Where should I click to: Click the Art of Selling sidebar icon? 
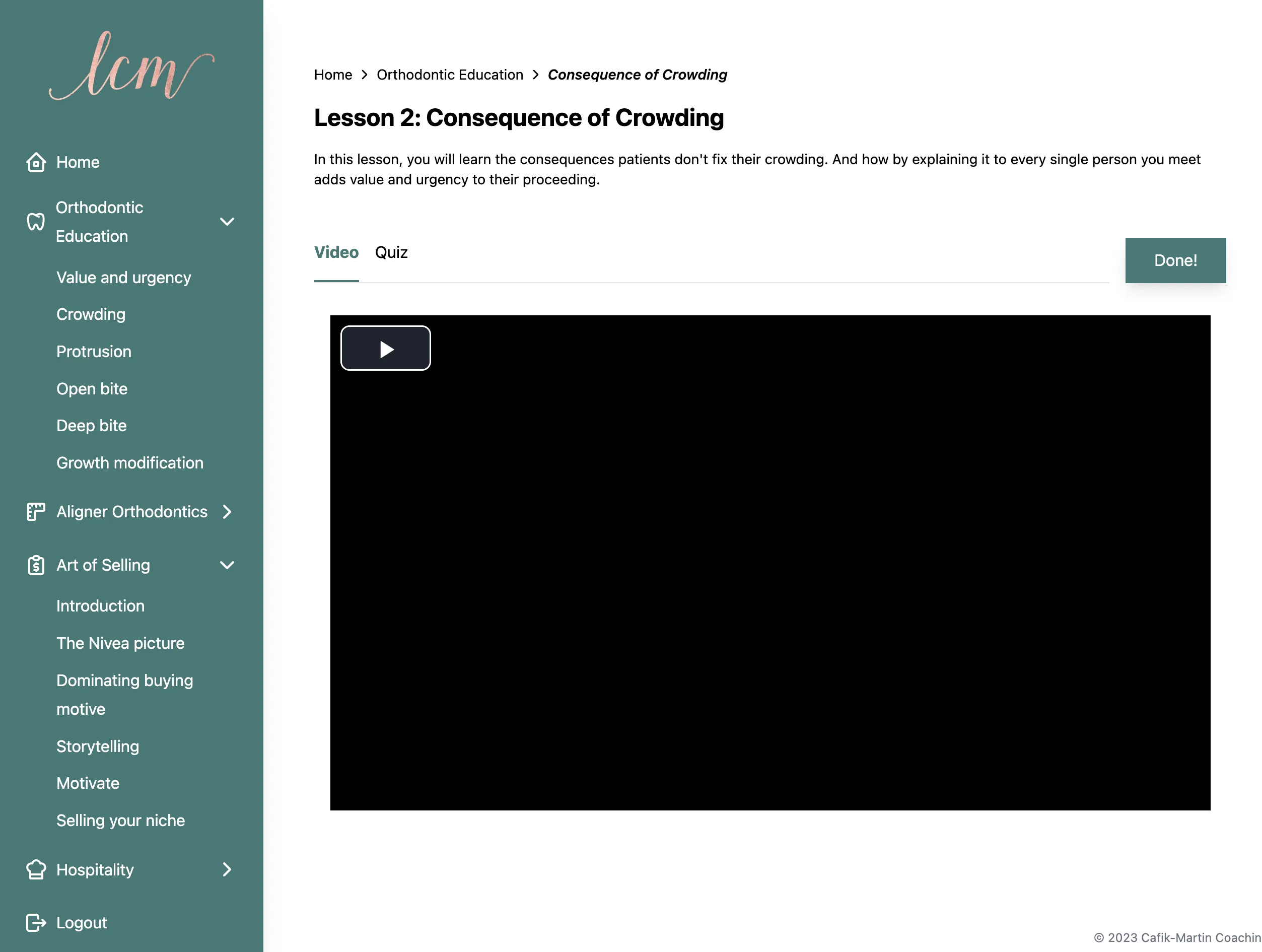click(x=36, y=565)
